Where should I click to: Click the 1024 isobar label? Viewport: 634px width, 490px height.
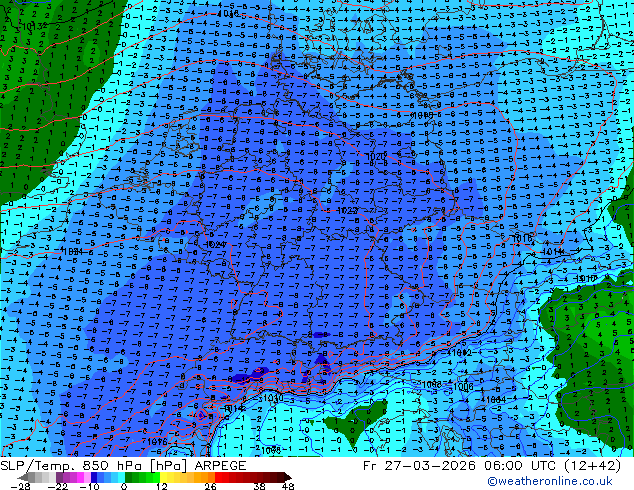[216, 245]
